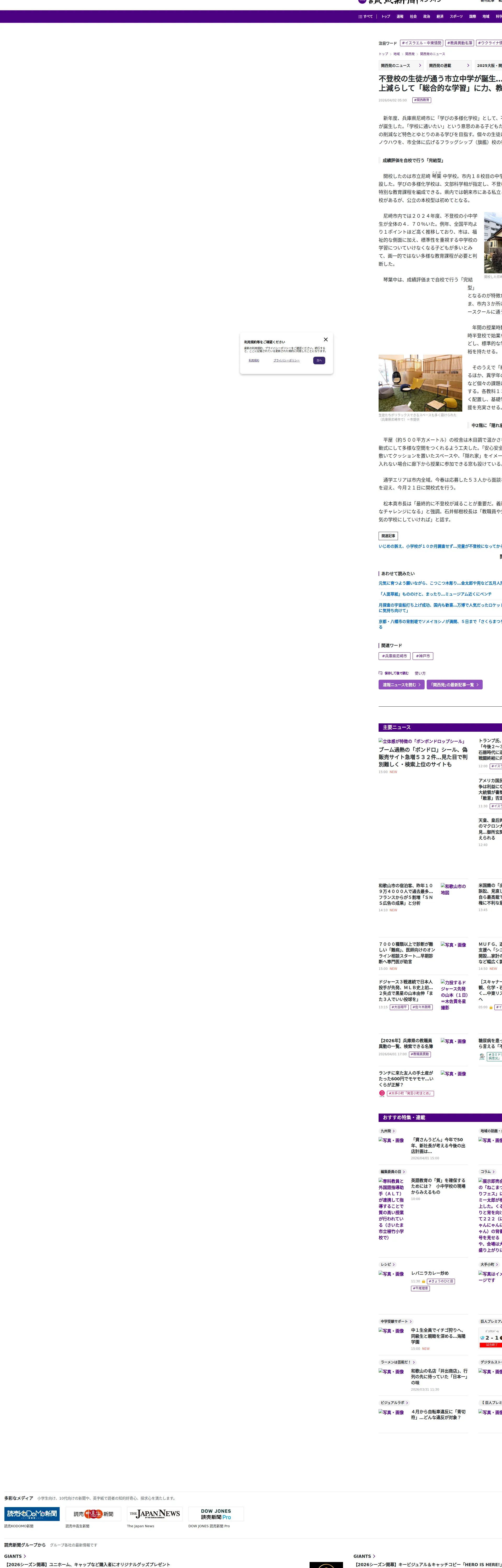The height and width of the screenshot is (1568, 502).
Task: Click the #イスラエル・中東情勢 hot word tag
Action: 421,43
